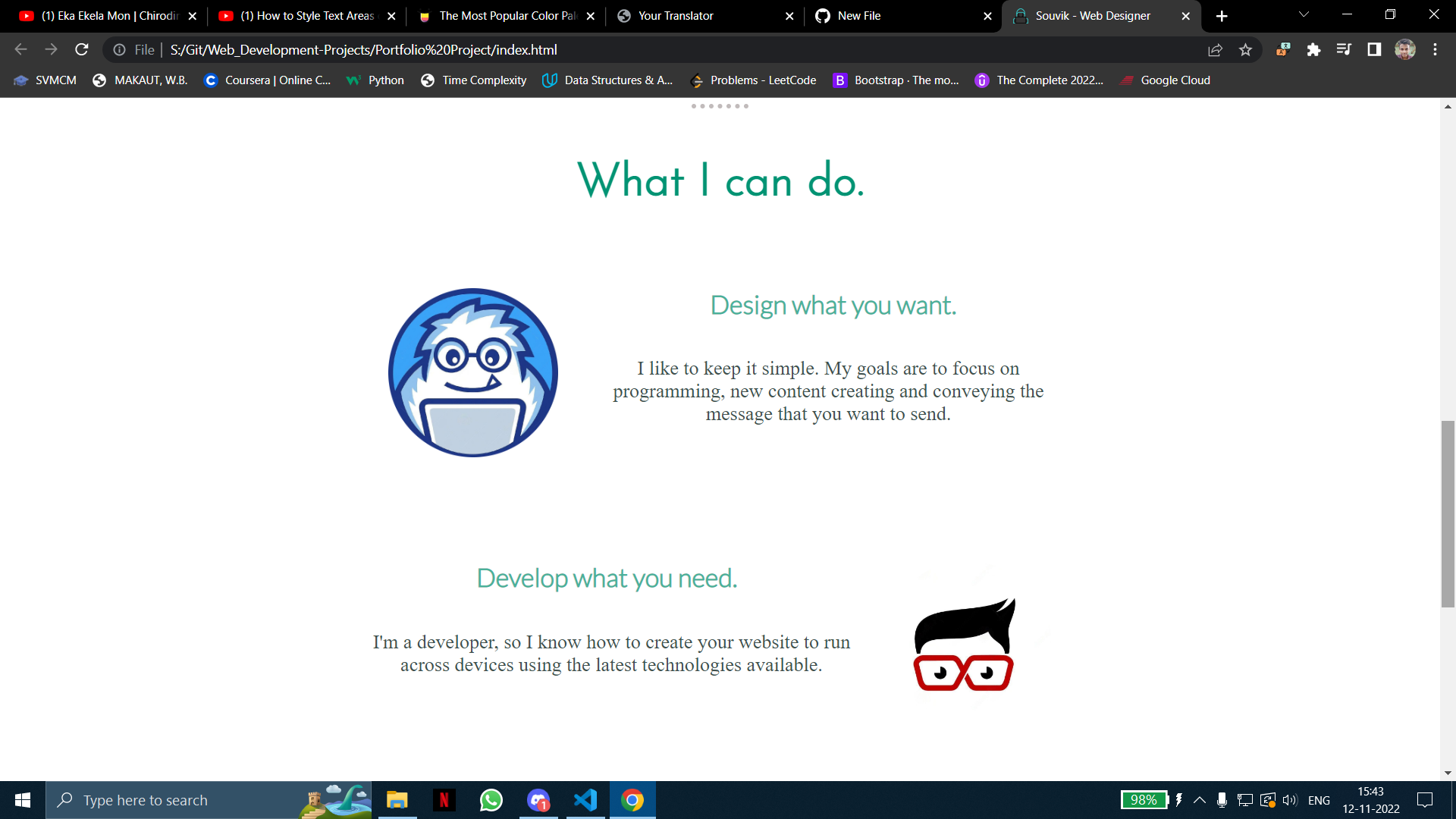The image size is (1456, 819).
Task: Open the share this page icon
Action: 1215,49
